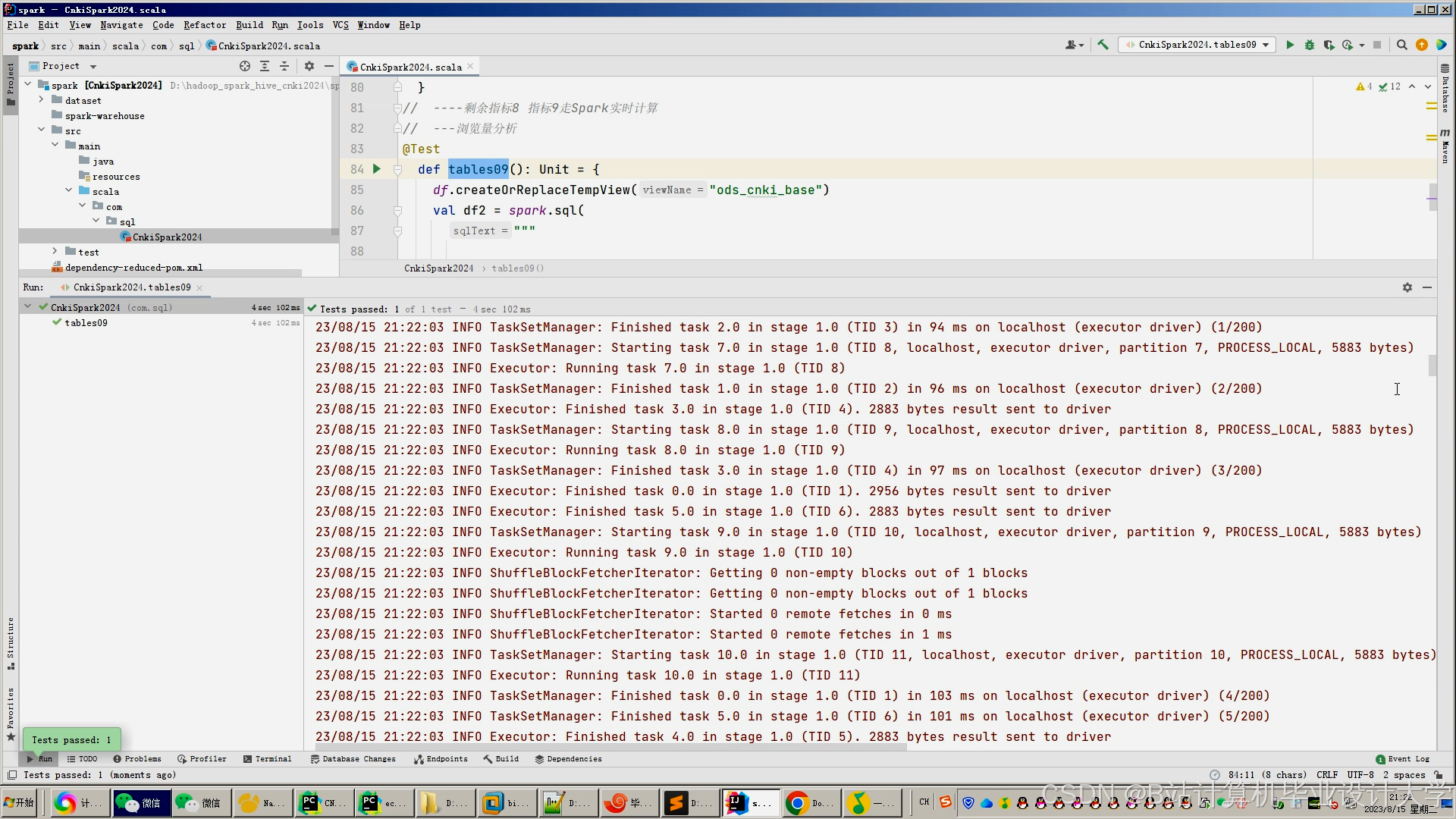Viewport: 1456px width, 819px height.
Task: Switch to the Terminal tool window tab
Action: click(268, 758)
